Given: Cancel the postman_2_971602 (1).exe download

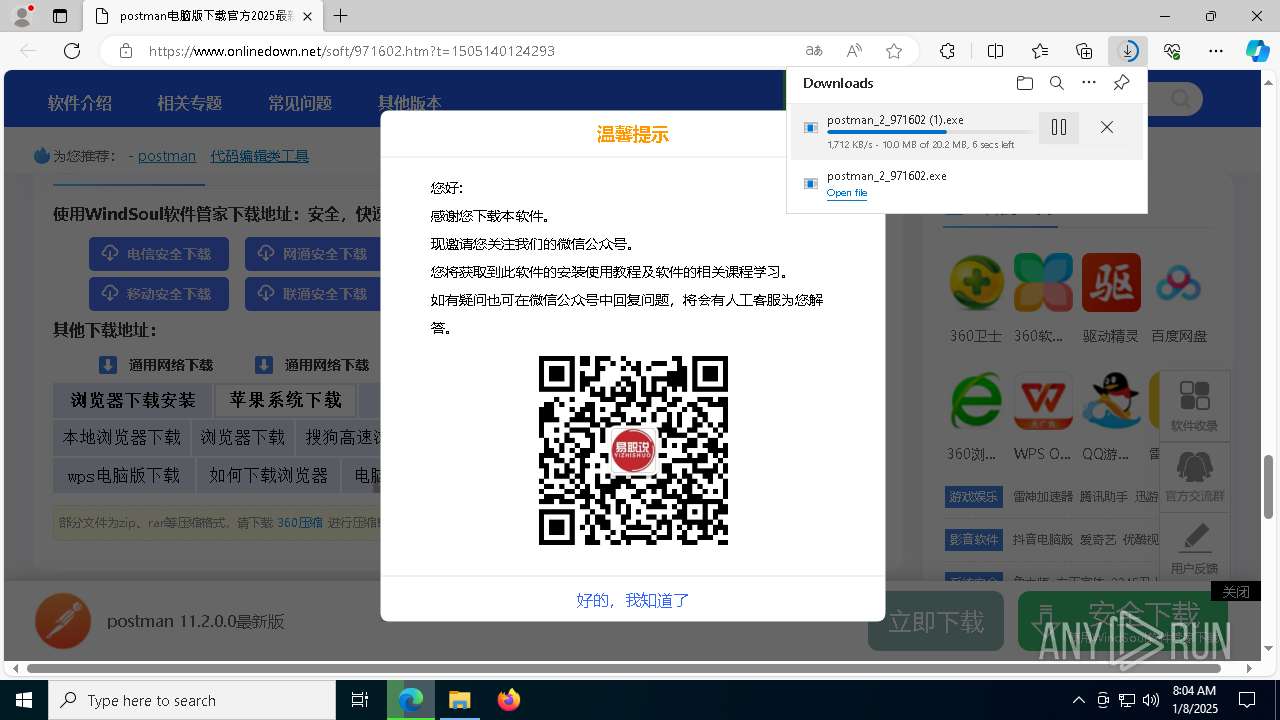Looking at the screenshot, I should coord(1106,127).
